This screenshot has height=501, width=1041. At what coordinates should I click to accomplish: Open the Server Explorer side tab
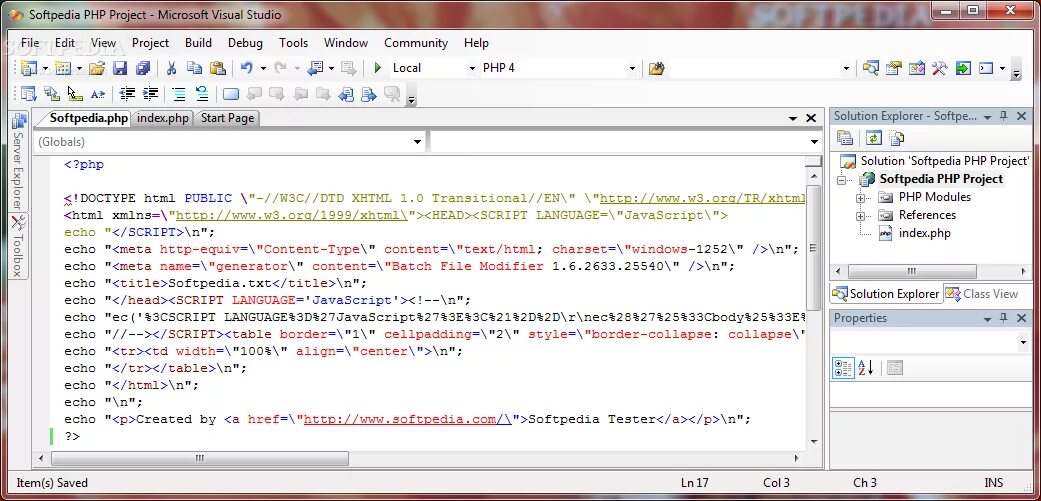click(x=19, y=162)
